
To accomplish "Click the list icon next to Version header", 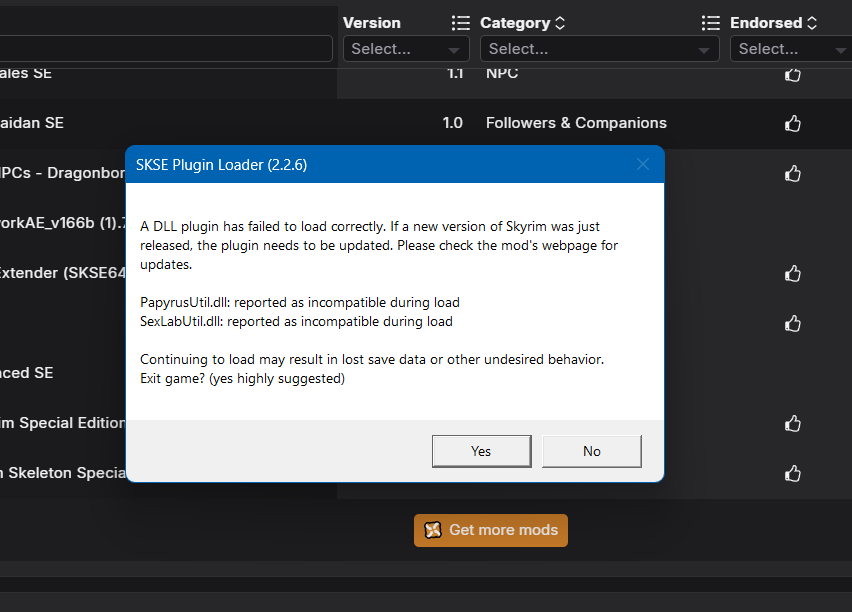I will (460, 23).
